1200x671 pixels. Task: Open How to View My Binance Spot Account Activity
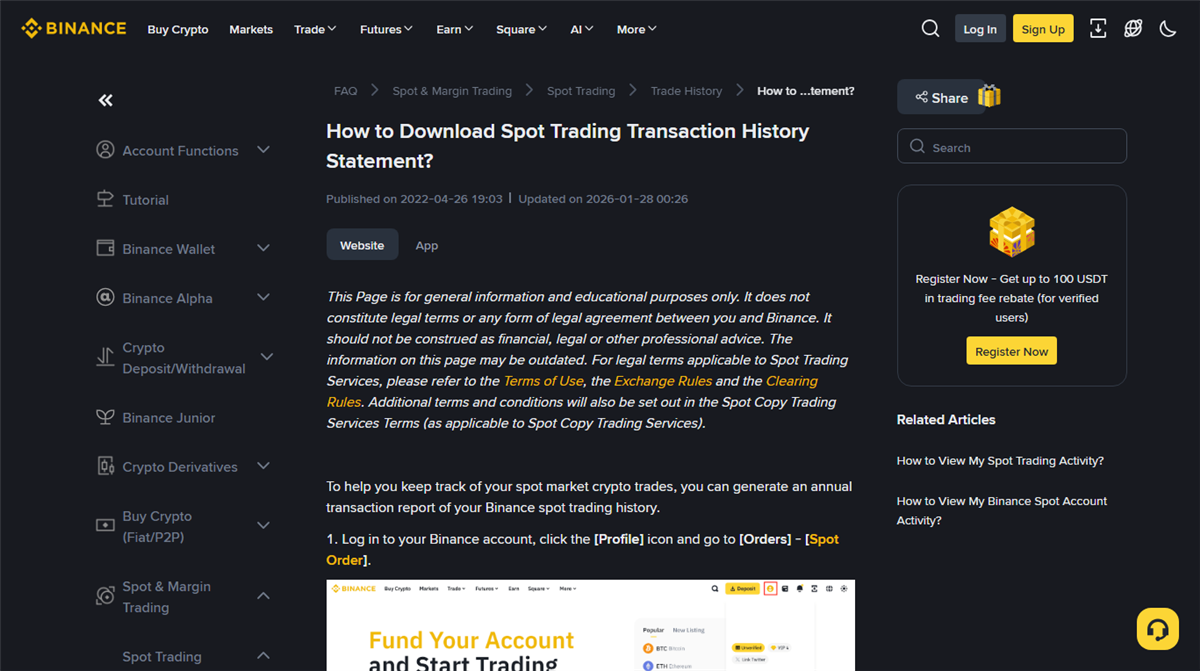pos(1002,511)
